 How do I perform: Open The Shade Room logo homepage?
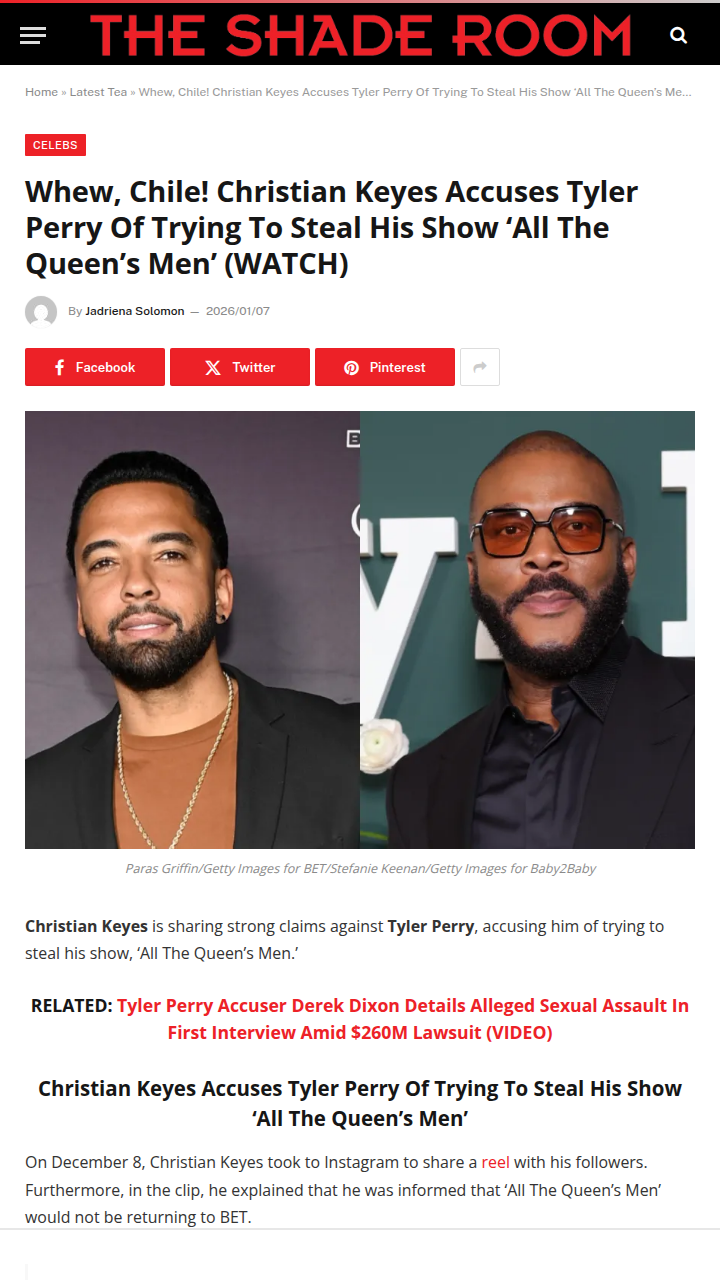pyautogui.click(x=360, y=35)
